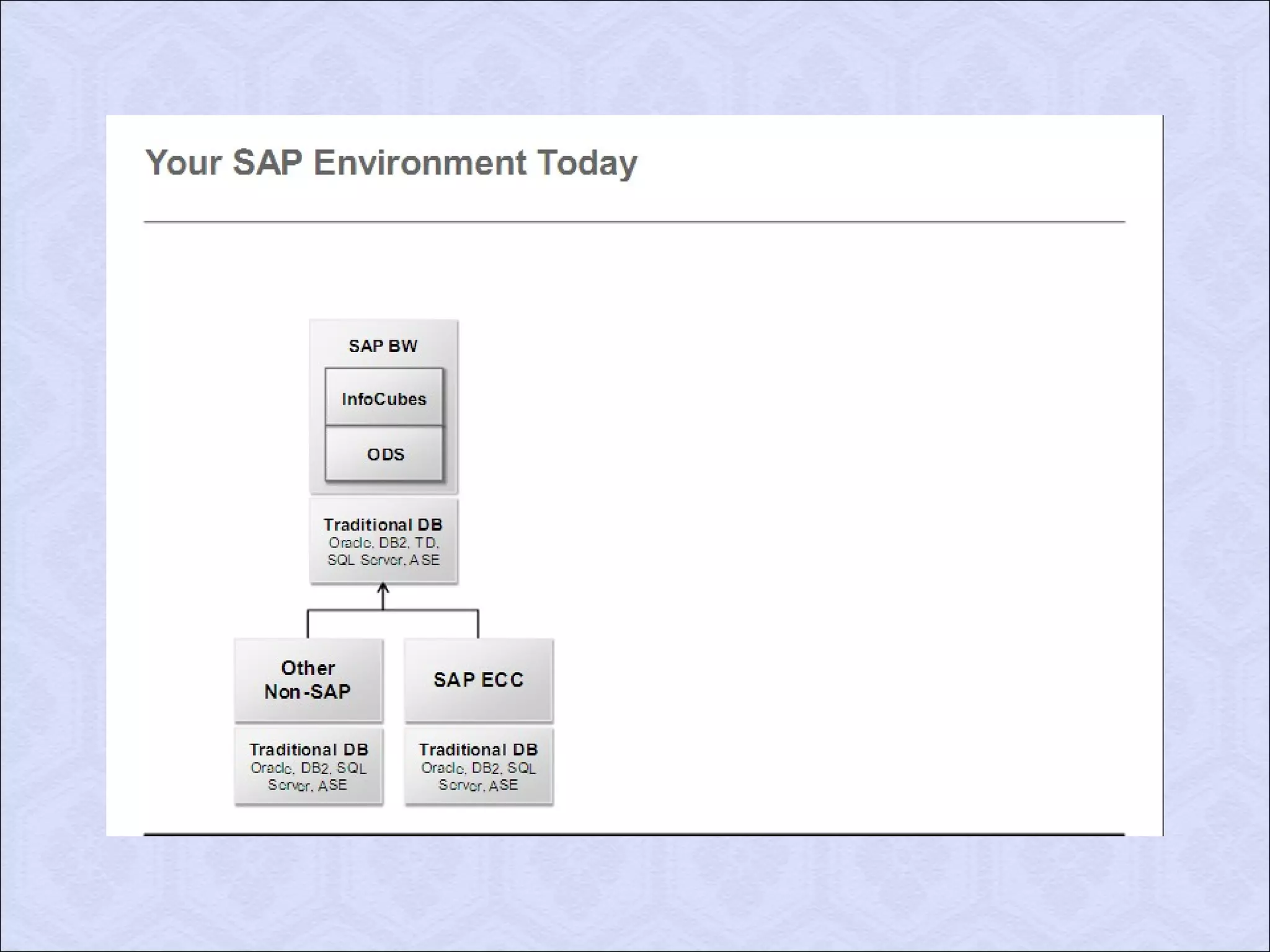Image resolution: width=1270 pixels, height=952 pixels.
Task: Click the word Today in the slide title
Action: 587,163
